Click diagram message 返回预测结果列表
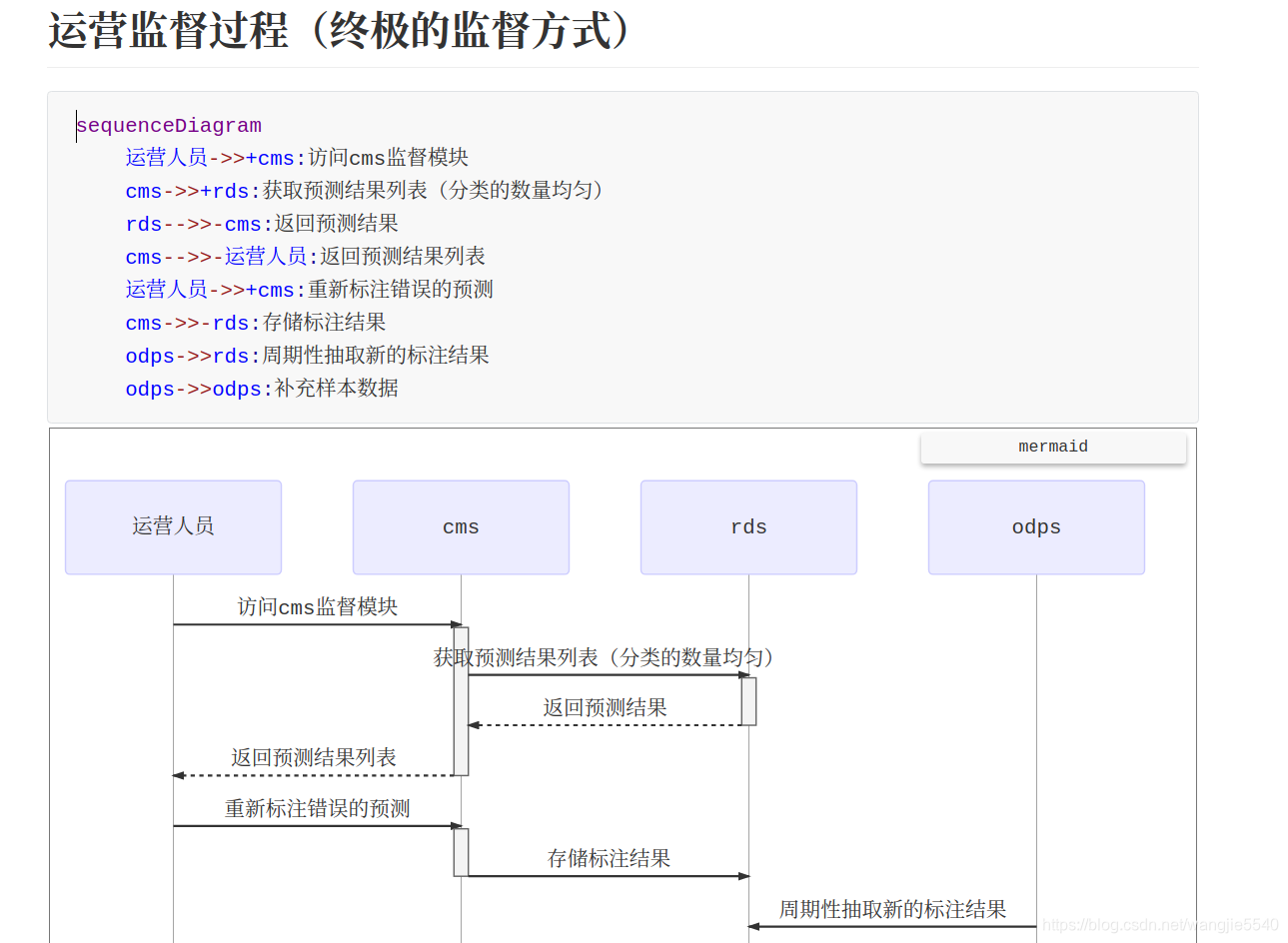 tap(314, 758)
